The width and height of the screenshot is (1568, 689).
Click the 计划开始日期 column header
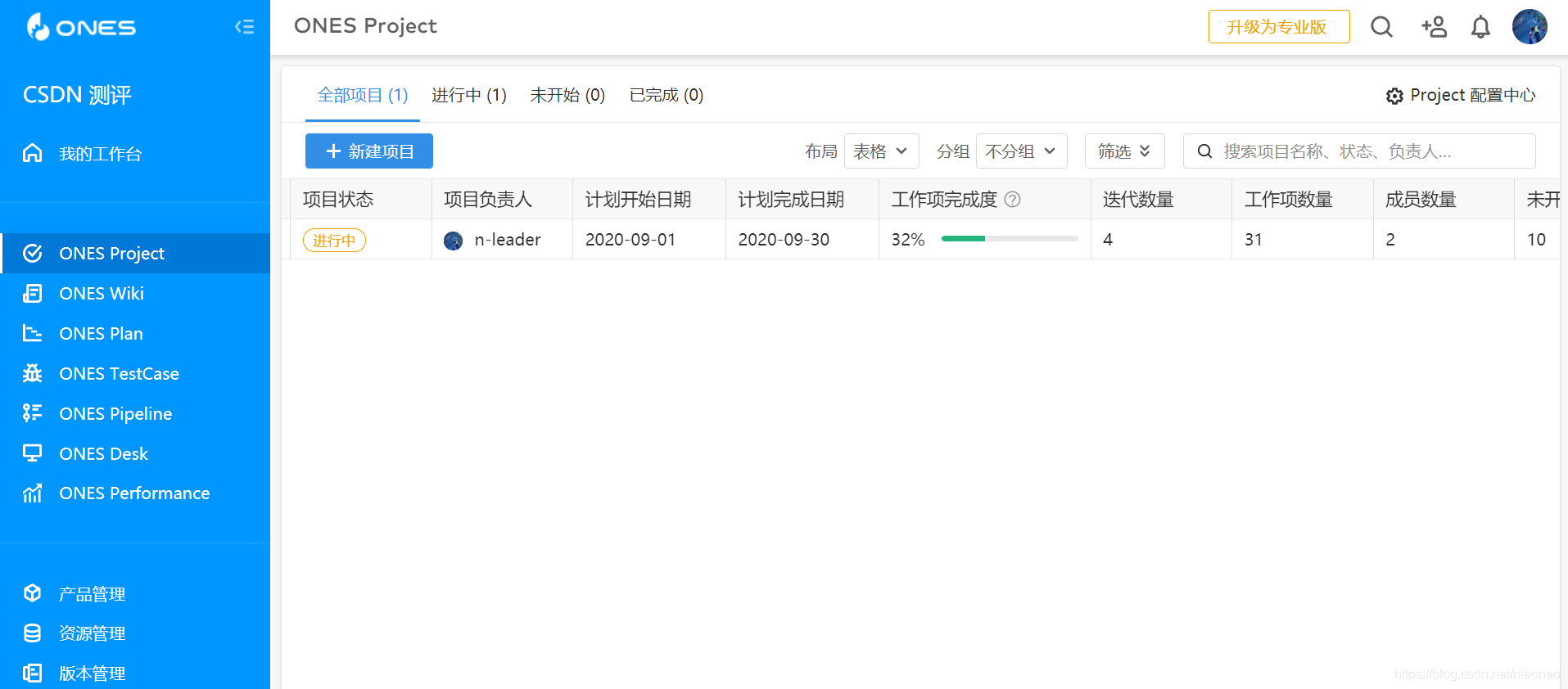[x=649, y=200]
